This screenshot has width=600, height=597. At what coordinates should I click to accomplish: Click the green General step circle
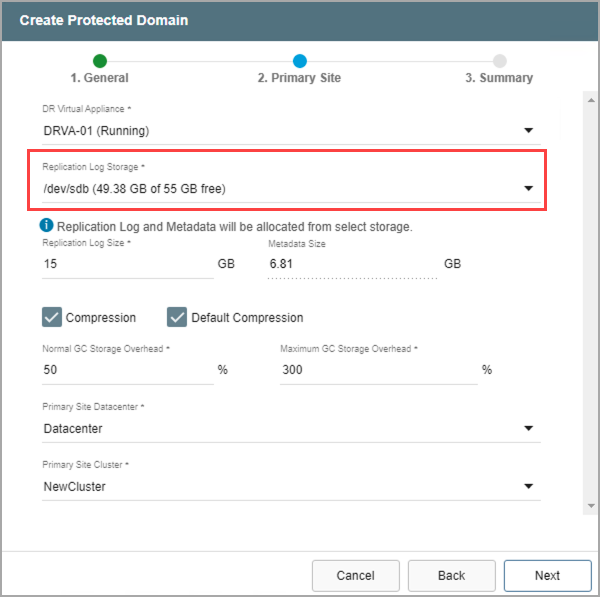point(100,61)
